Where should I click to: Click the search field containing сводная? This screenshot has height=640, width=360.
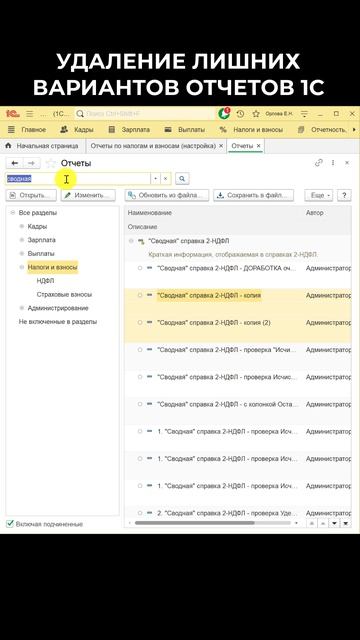coord(78,179)
